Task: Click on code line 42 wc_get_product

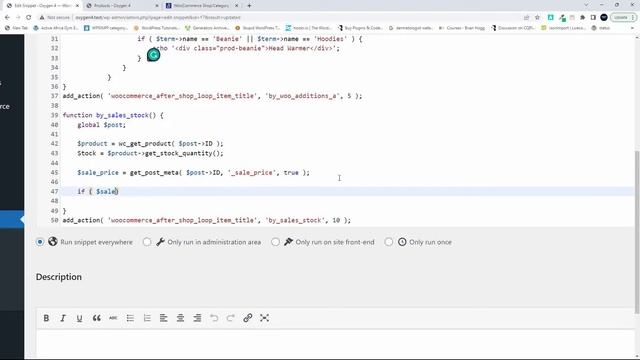Action: tap(150, 144)
